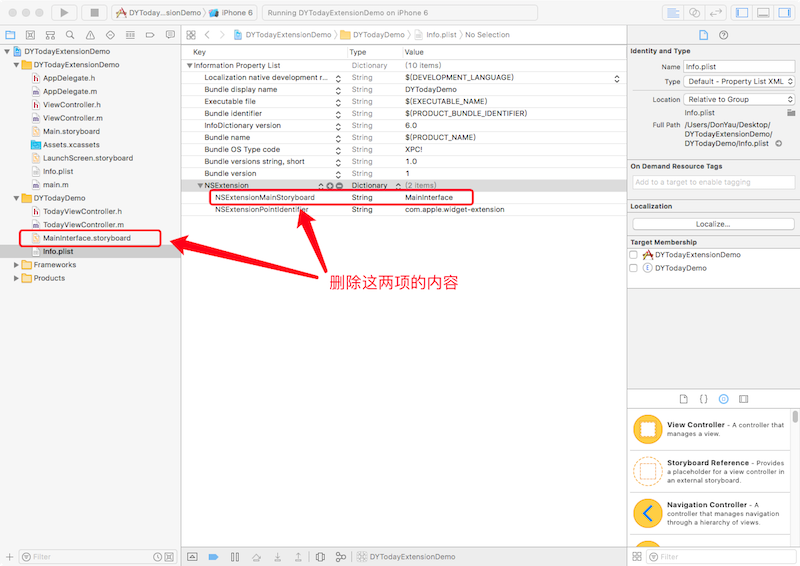Open the Issue navigator warning icon
Image resolution: width=800 pixels, height=566 pixels.
pos(90,35)
